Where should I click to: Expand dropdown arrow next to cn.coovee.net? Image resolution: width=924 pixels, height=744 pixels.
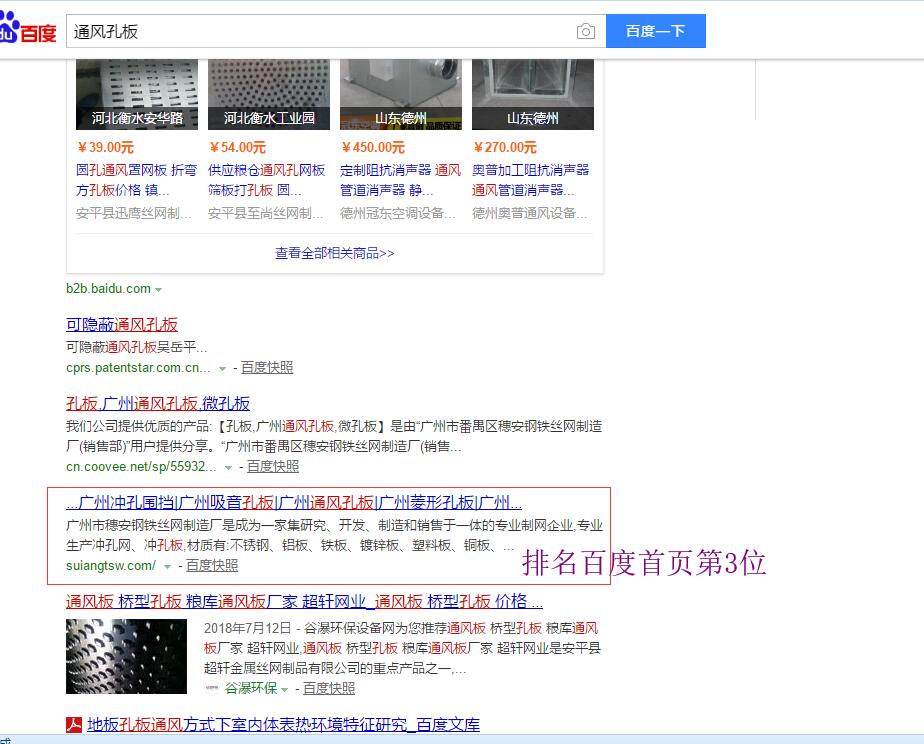[x=228, y=468]
